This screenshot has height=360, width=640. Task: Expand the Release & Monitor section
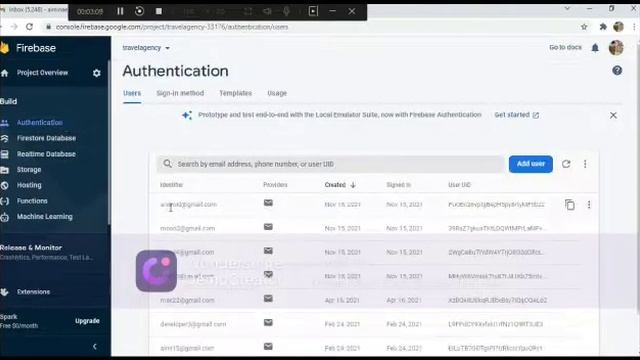click(x=47, y=252)
